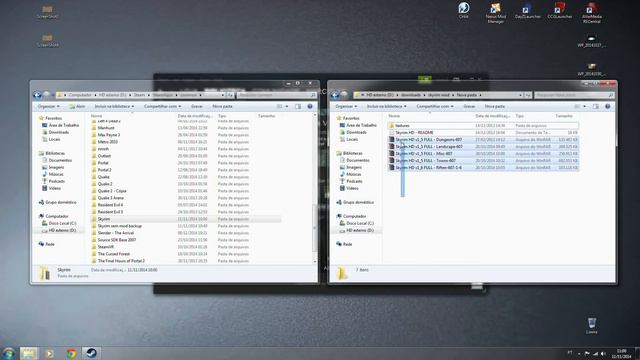The image size is (640, 360).
Task: Click Gravar in left Explorer toolbar
Action: coord(197,107)
